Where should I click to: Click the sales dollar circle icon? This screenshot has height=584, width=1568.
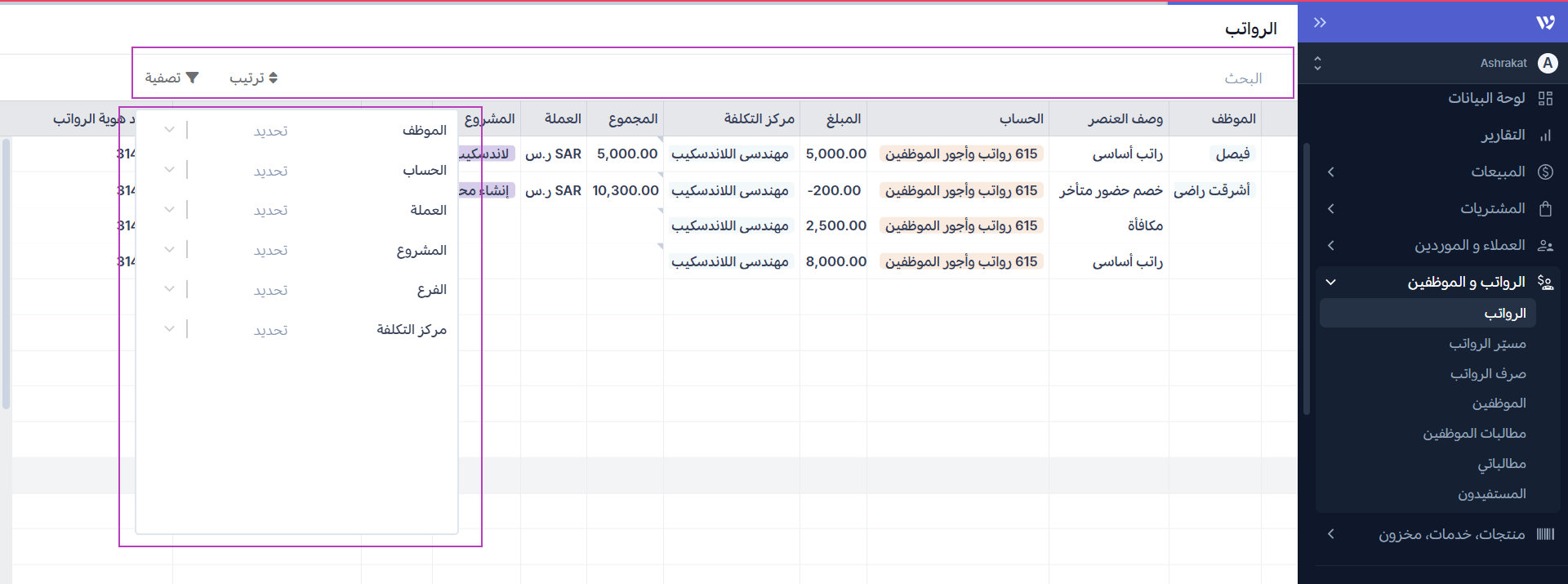(1545, 172)
